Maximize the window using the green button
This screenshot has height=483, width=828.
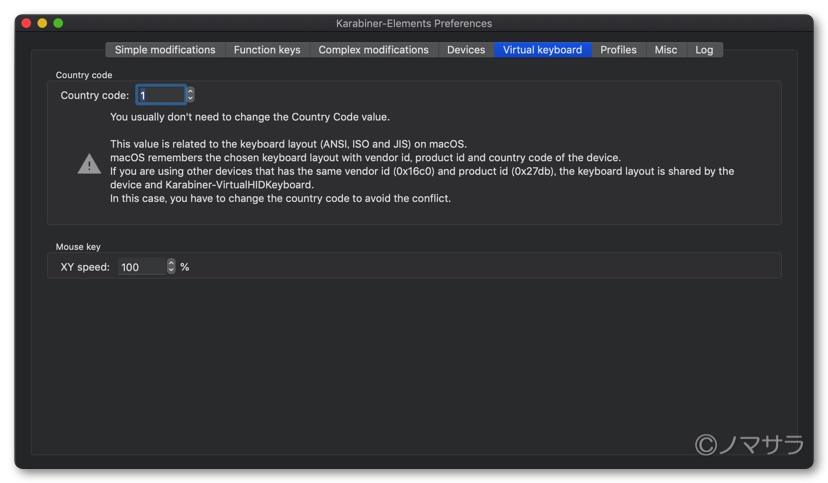[58, 23]
